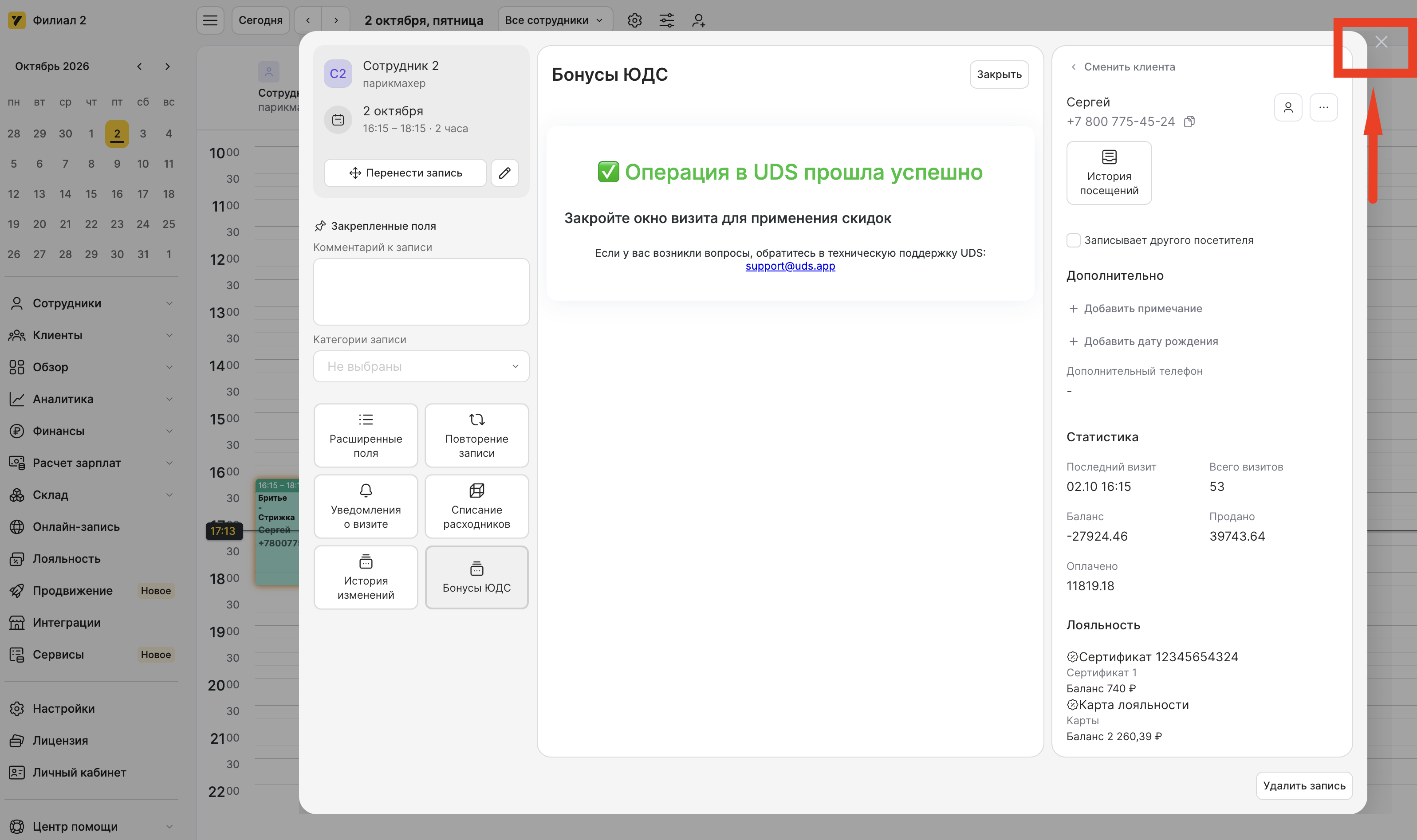
Task: Open История изменений tile
Action: pyautogui.click(x=366, y=577)
